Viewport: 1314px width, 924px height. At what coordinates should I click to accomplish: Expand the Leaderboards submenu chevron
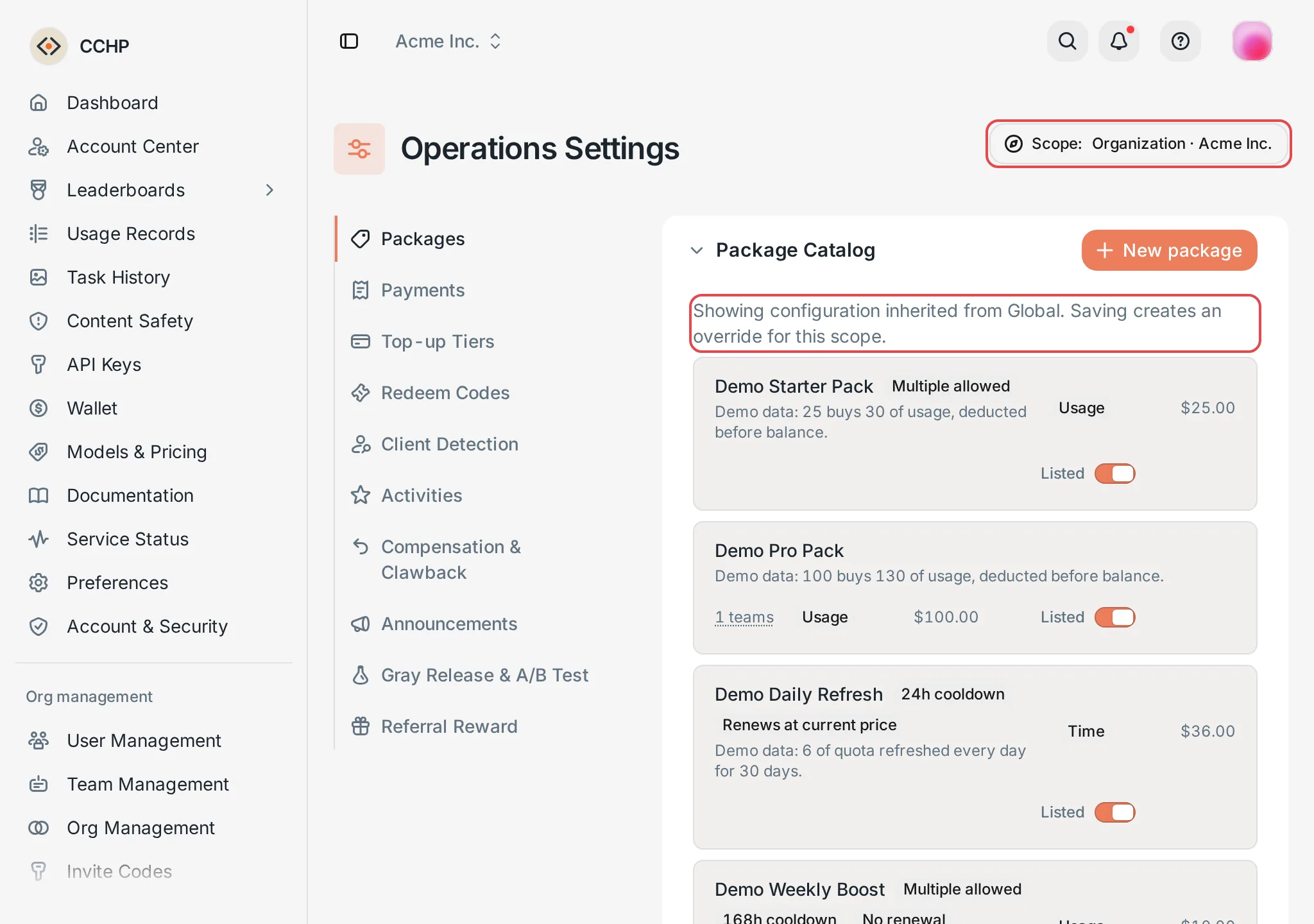coord(269,190)
